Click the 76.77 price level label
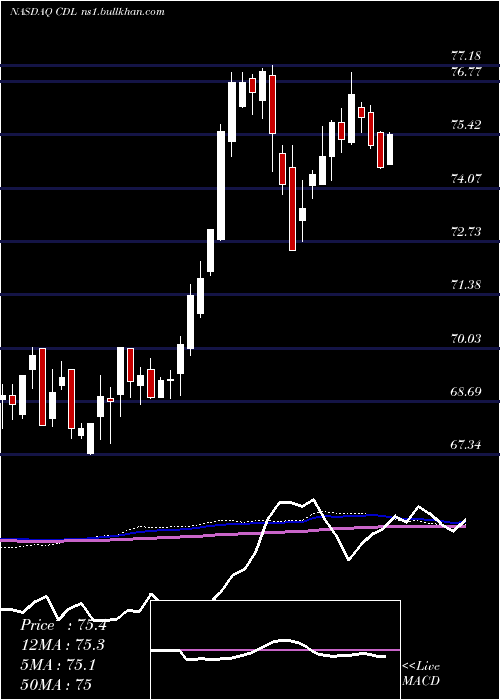The image size is (500, 700). 466,71
